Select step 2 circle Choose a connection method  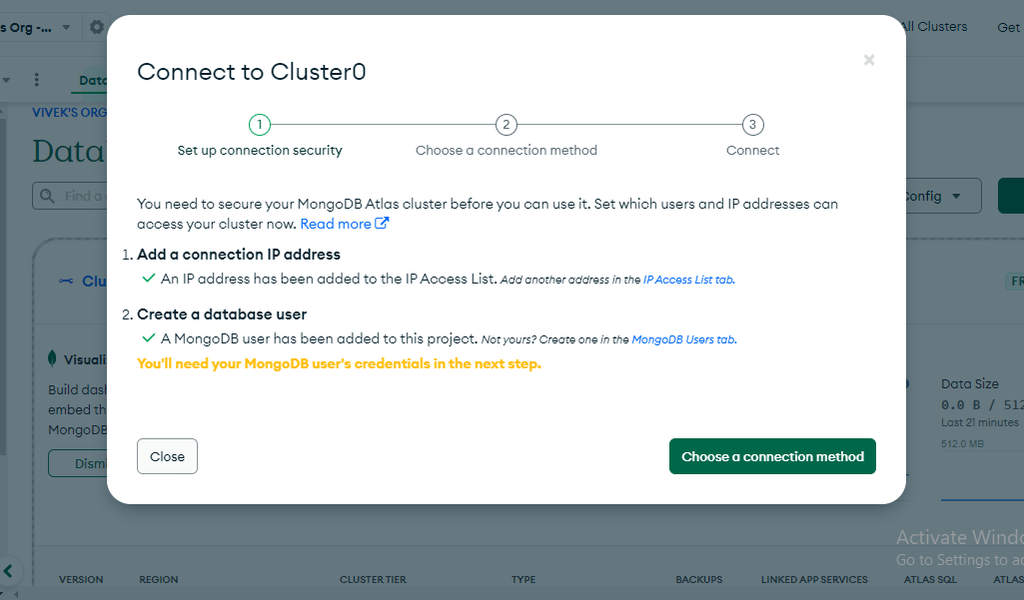tap(506, 125)
